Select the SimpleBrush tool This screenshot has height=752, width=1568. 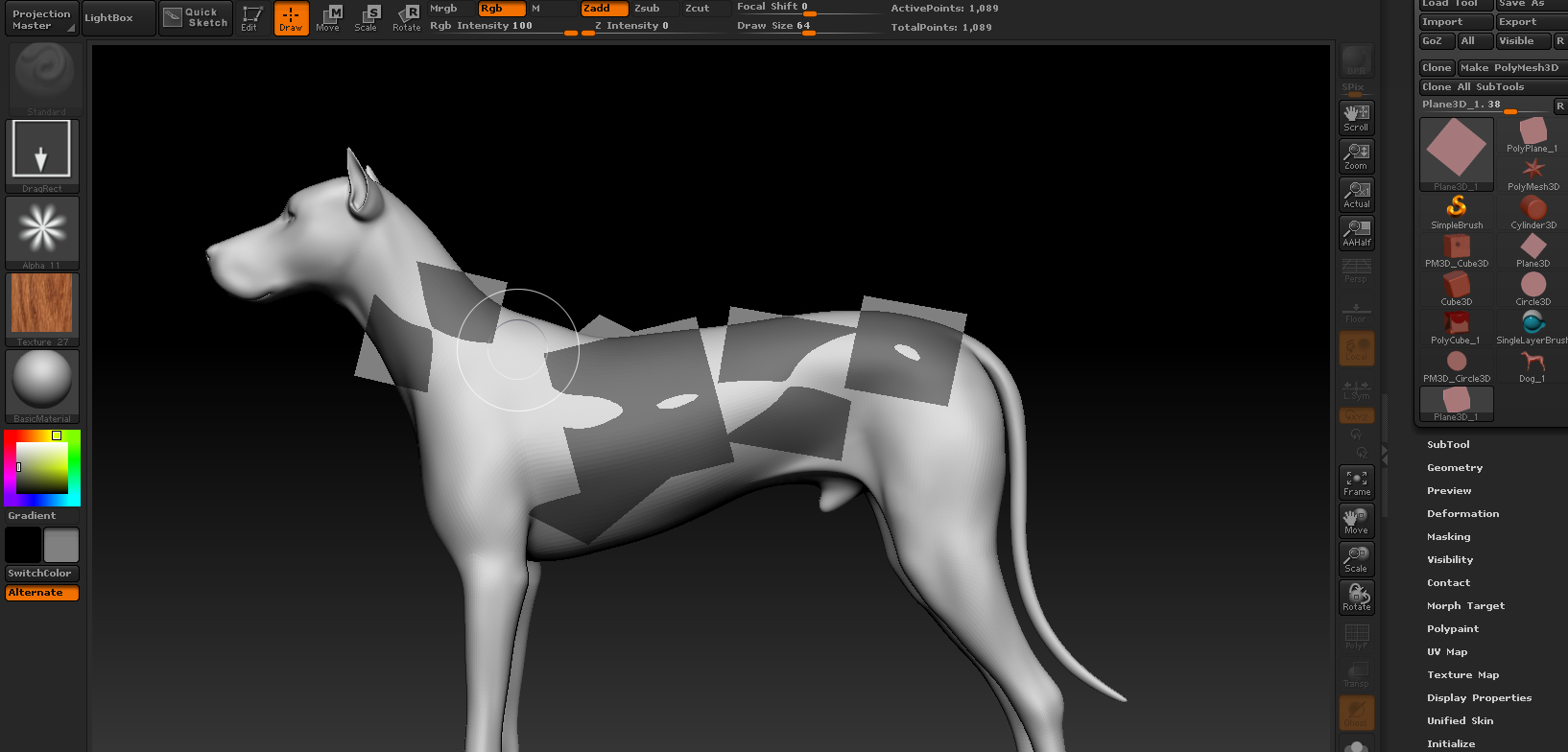click(1457, 212)
